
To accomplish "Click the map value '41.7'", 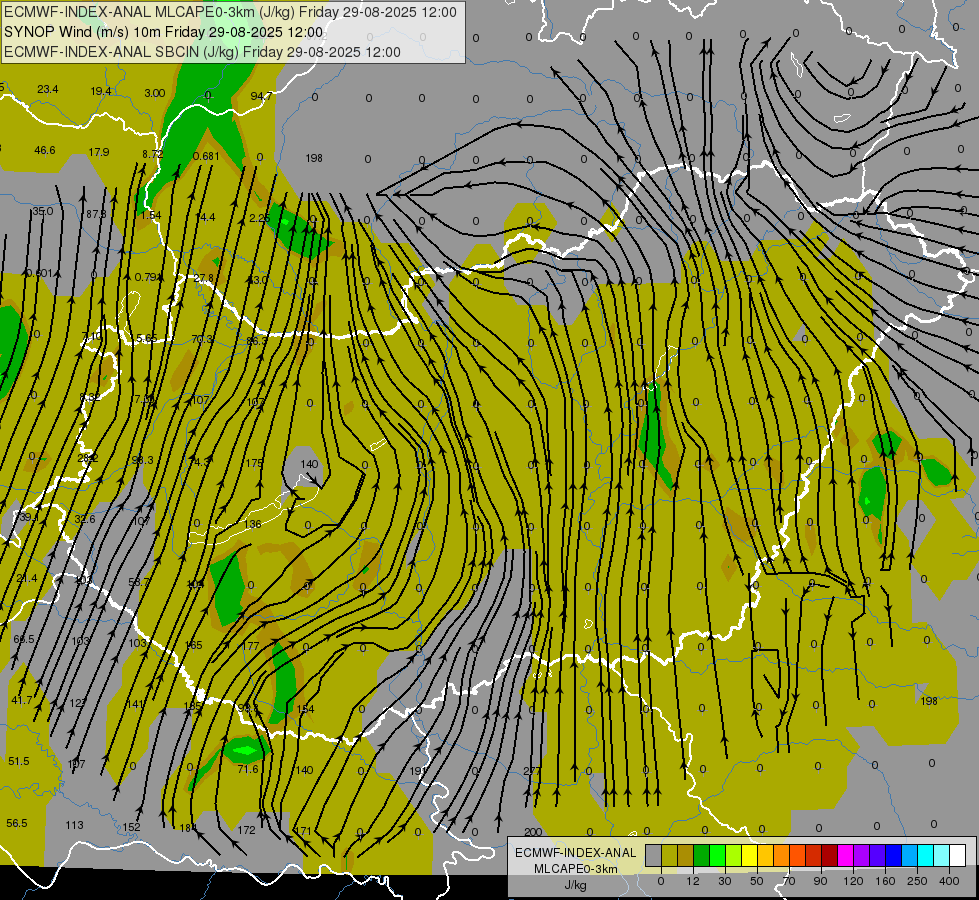I will click(x=22, y=700).
